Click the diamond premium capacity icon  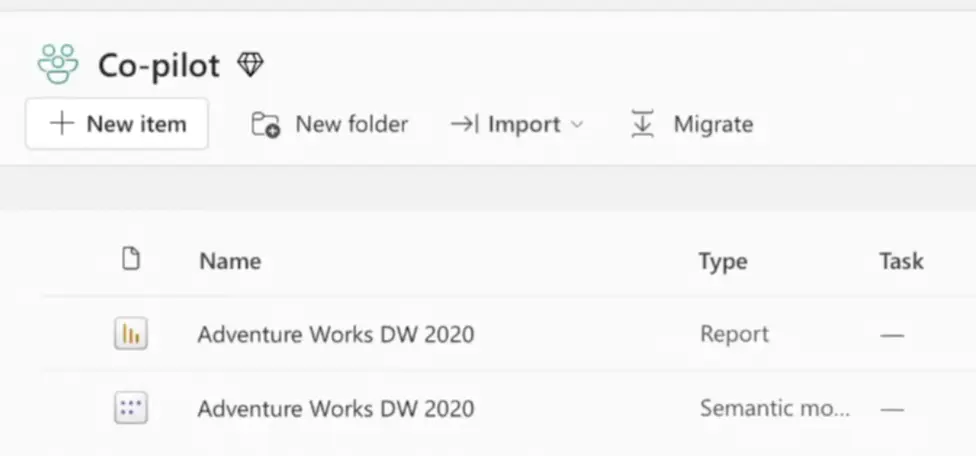pyautogui.click(x=250, y=66)
